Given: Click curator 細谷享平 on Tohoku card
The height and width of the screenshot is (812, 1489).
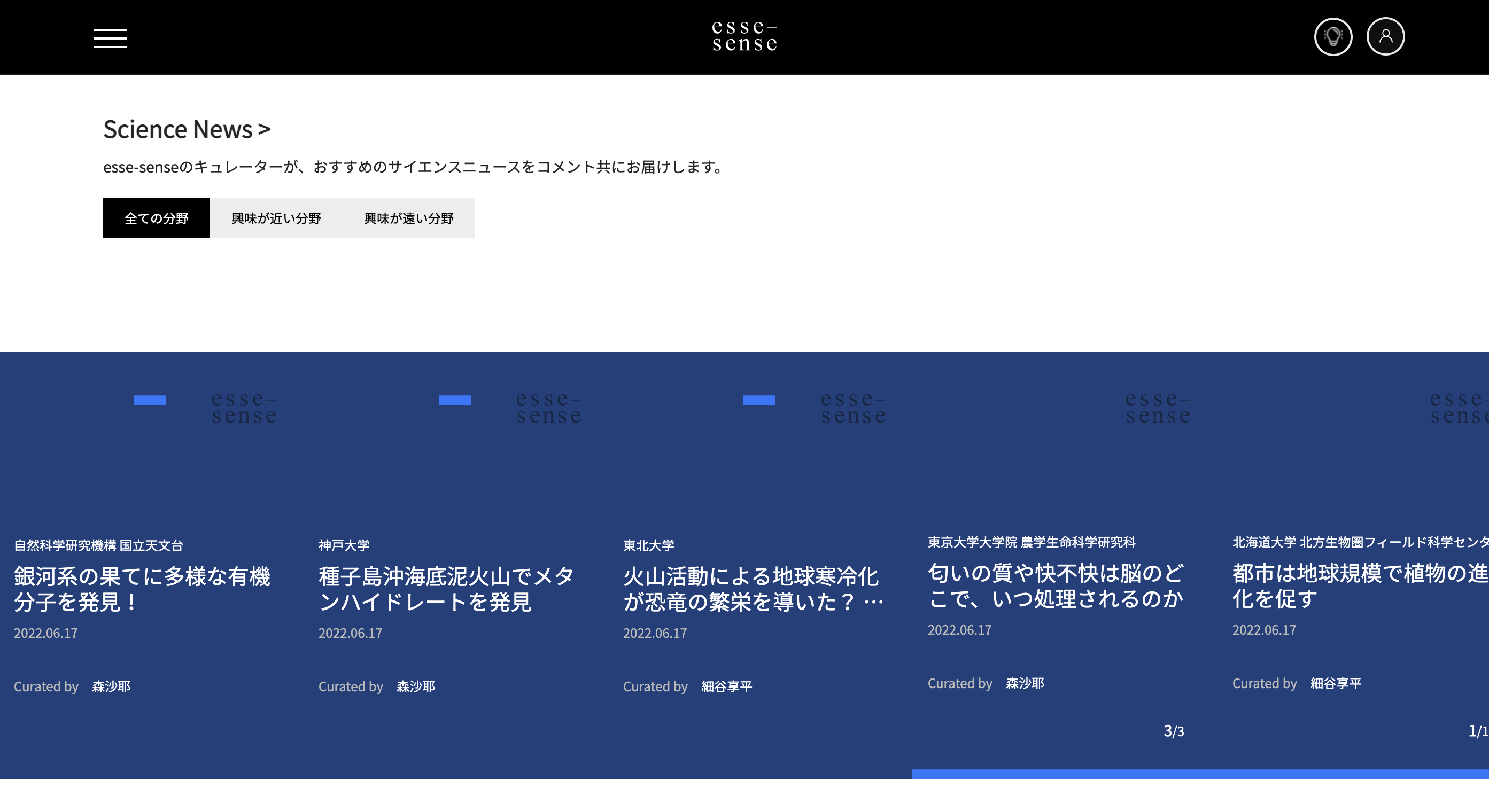Looking at the screenshot, I should 726,686.
